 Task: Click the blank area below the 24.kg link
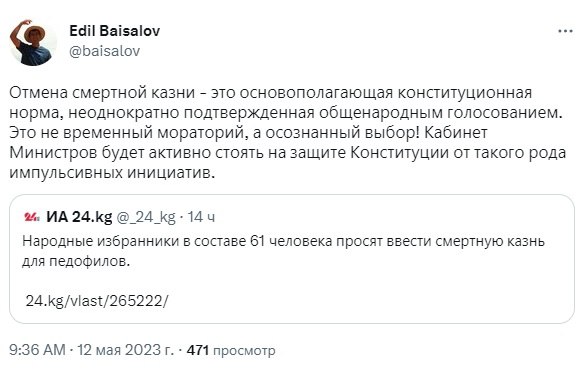(292, 315)
